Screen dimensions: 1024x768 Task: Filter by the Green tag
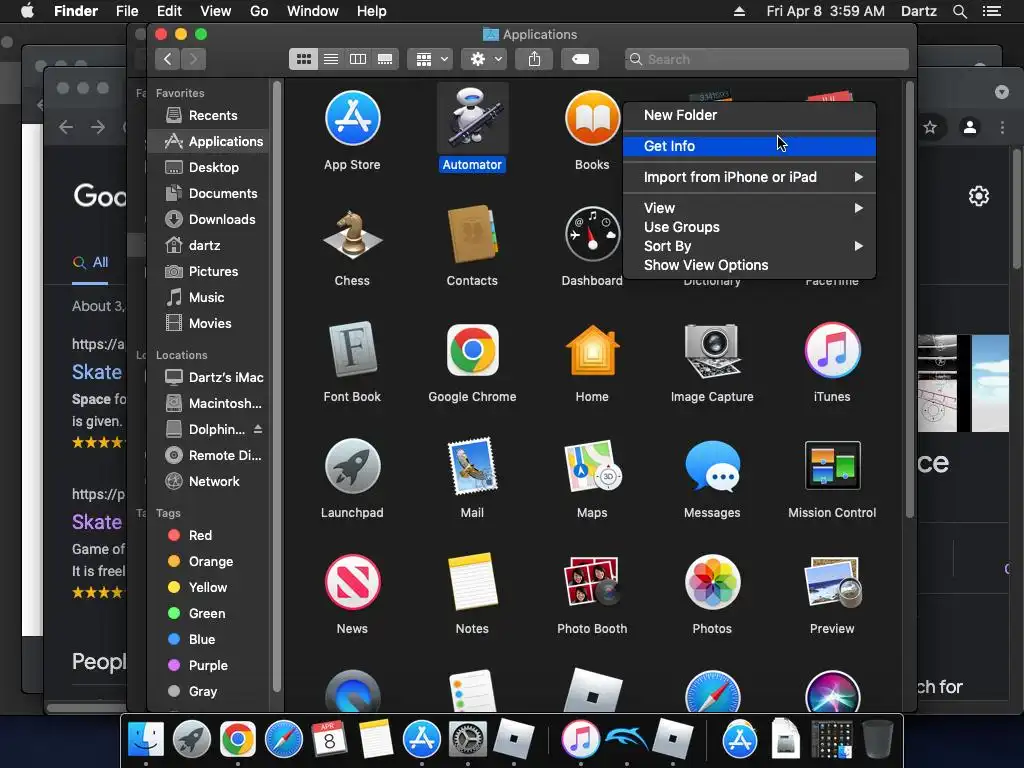[208, 614]
